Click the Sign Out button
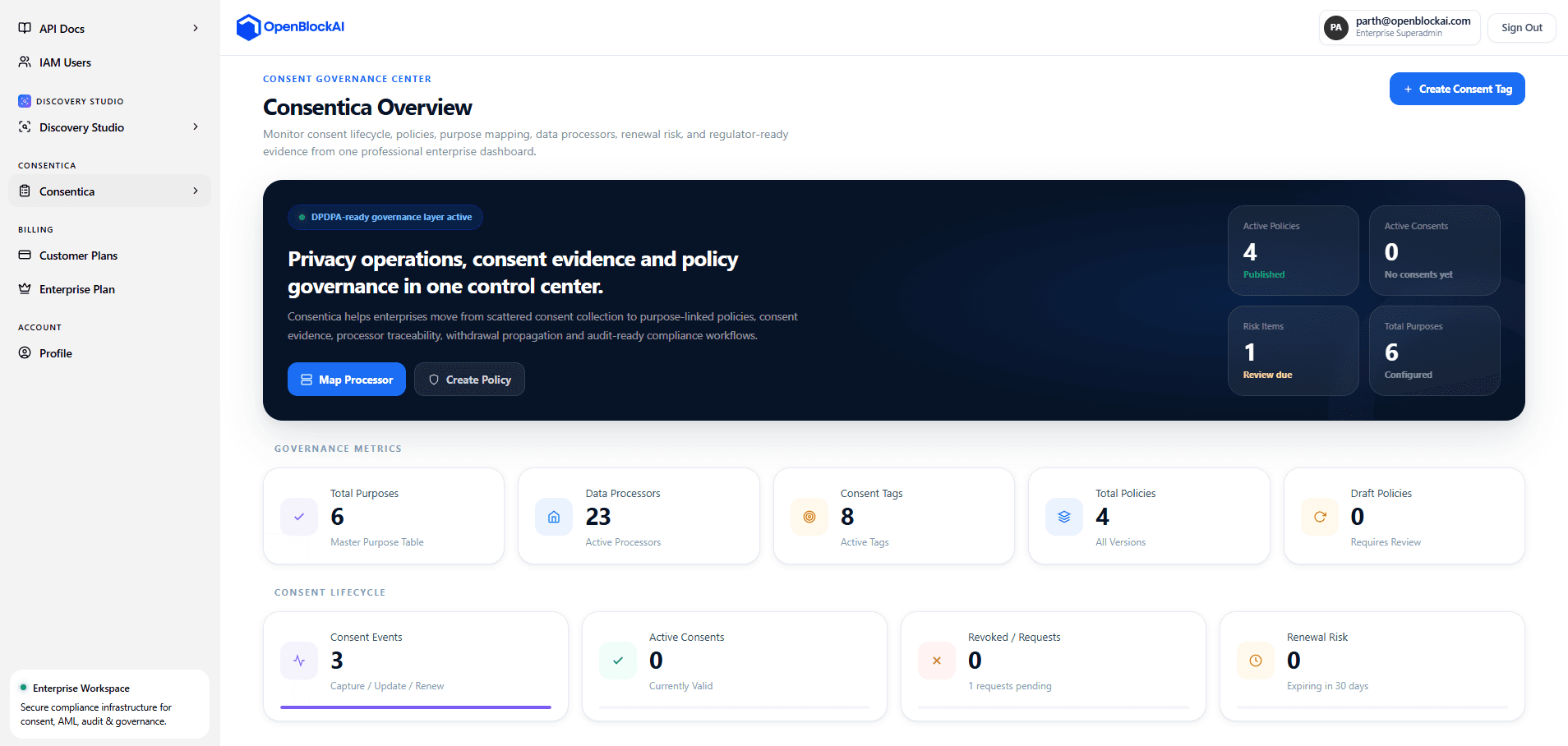This screenshot has width=1568, height=746. point(1521,27)
